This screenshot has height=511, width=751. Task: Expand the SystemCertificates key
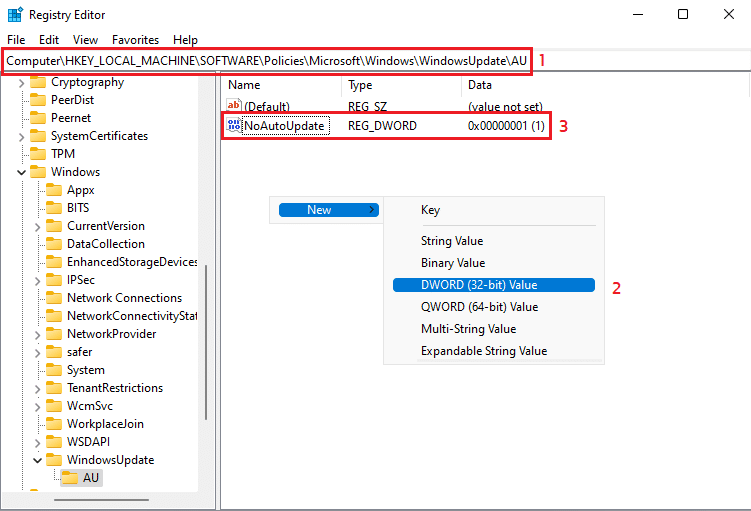21,137
